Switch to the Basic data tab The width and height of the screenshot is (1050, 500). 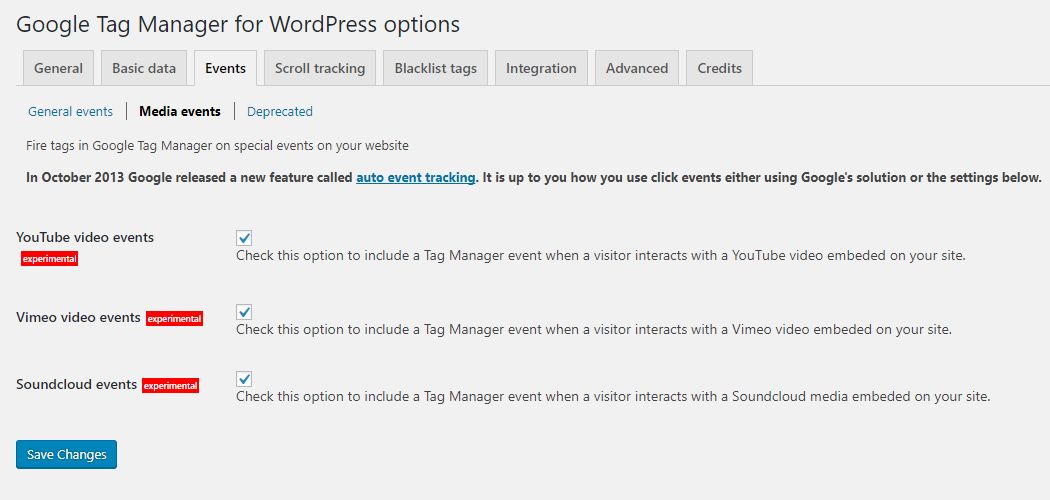tap(144, 68)
